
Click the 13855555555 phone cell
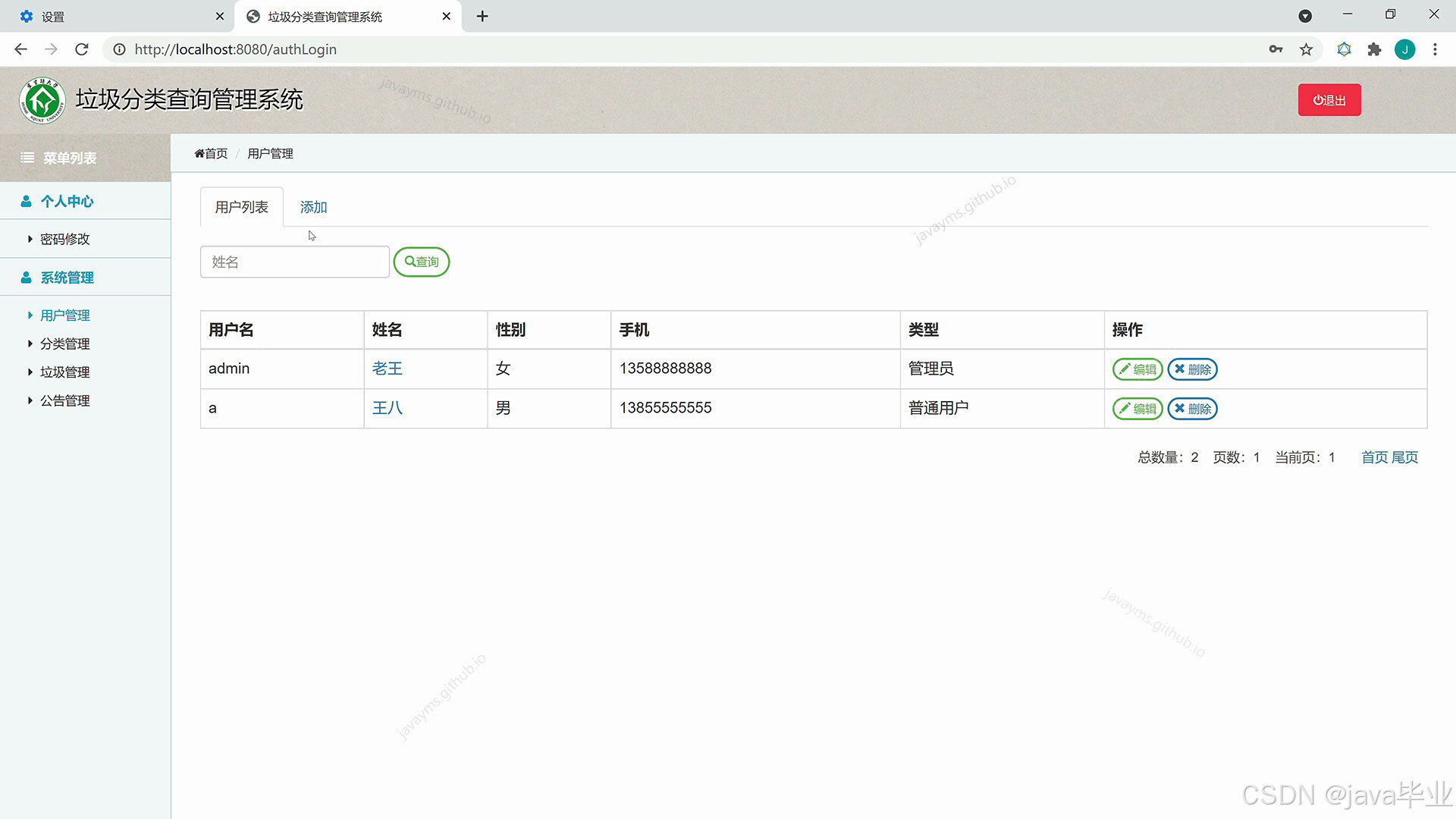coord(755,408)
